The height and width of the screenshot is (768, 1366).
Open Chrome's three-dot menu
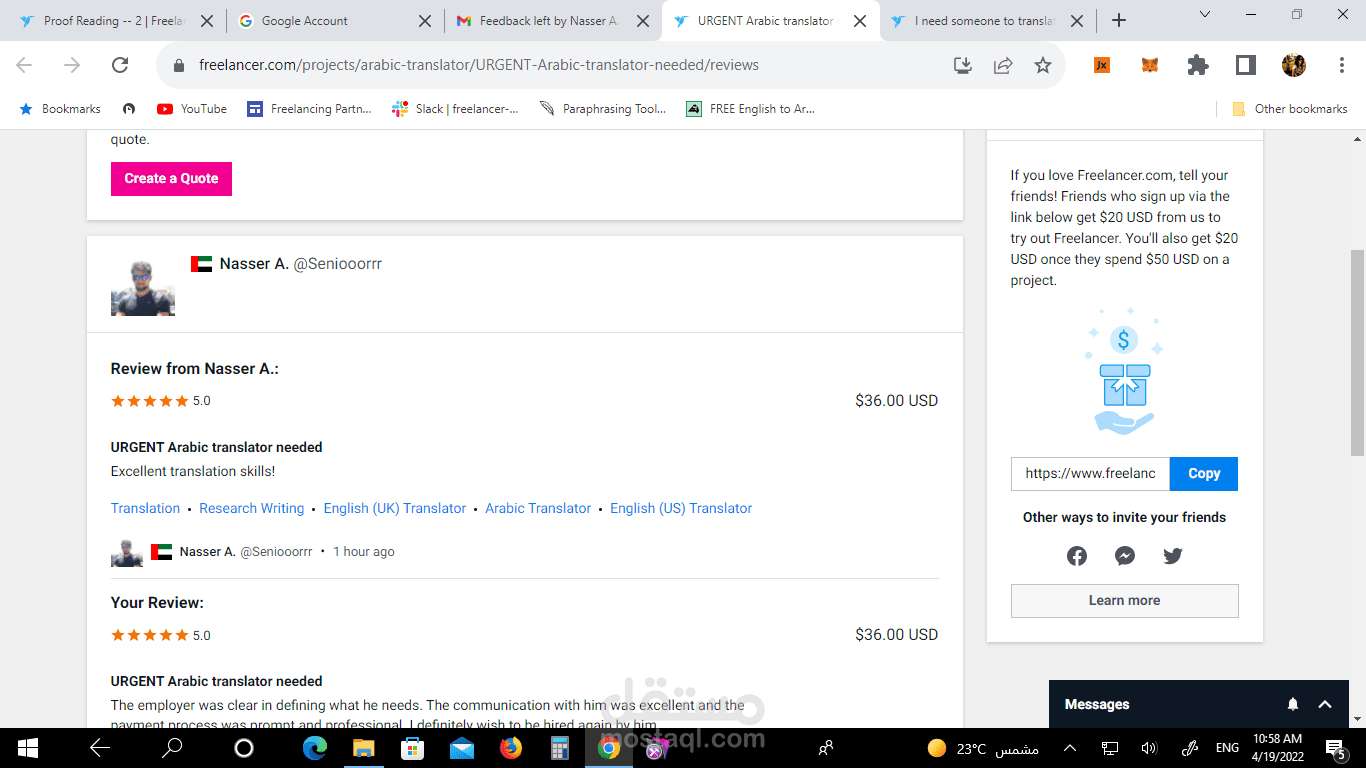pyautogui.click(x=1341, y=65)
